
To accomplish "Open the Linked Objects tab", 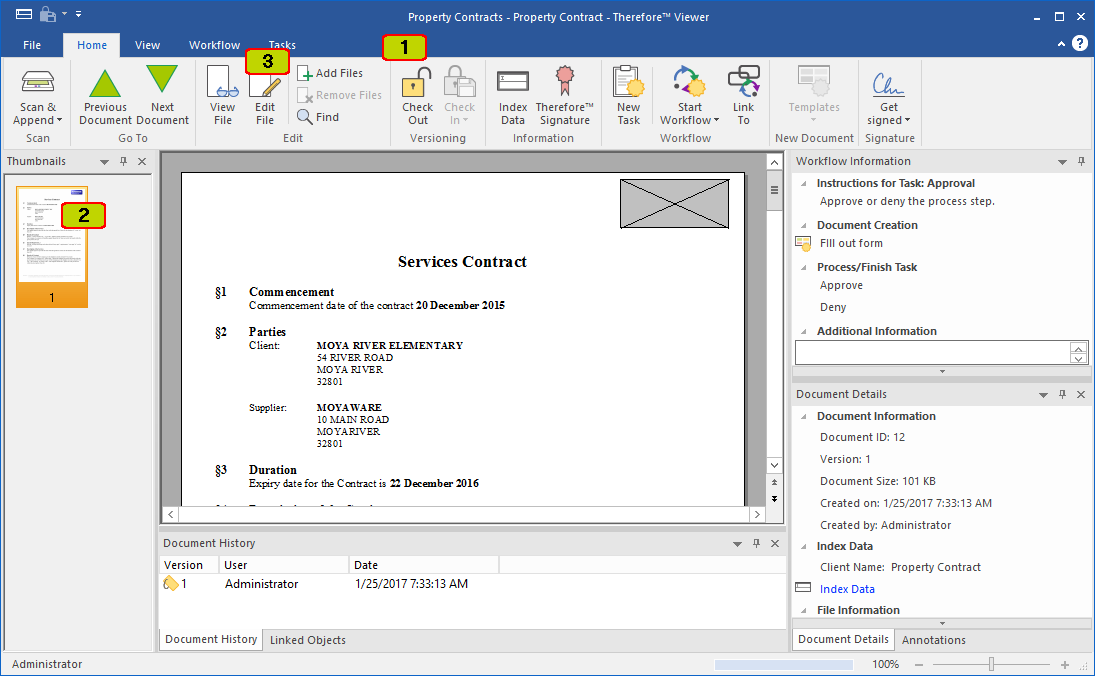I will 307,639.
